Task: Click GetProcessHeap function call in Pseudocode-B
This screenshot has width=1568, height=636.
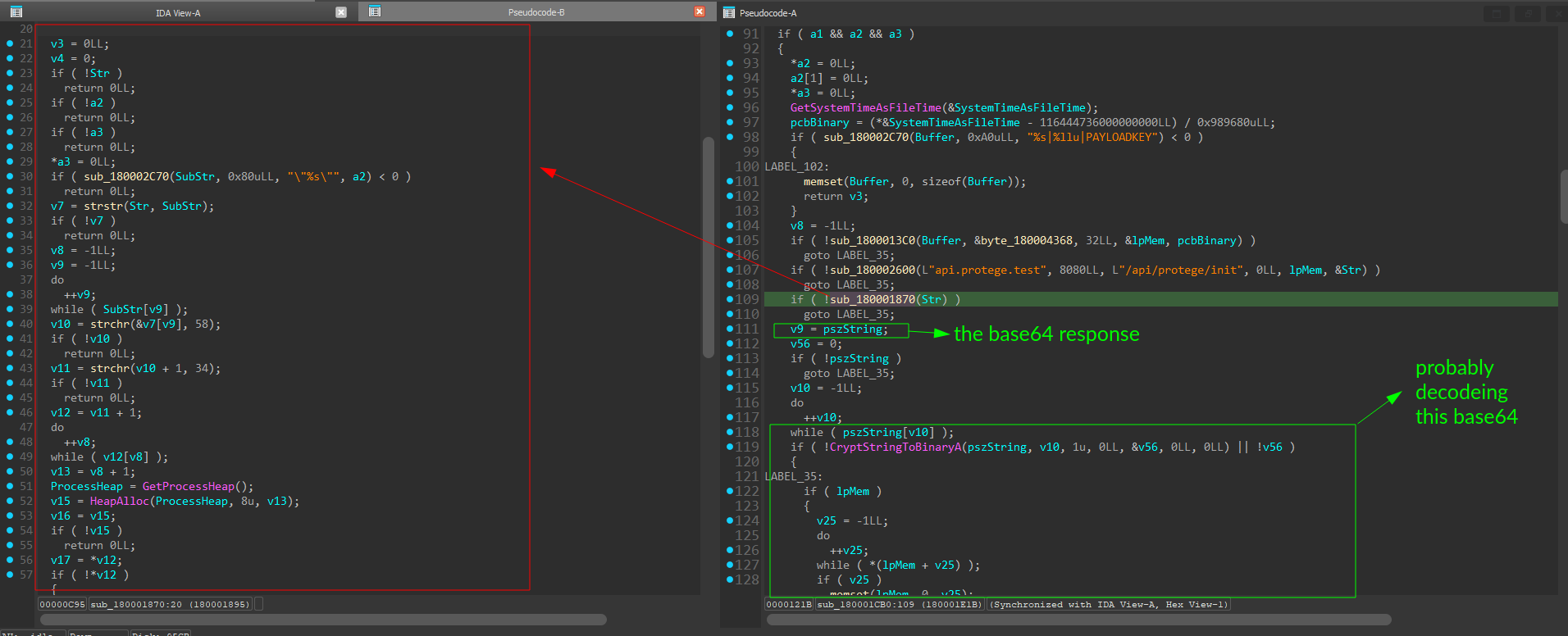Action: (x=189, y=486)
